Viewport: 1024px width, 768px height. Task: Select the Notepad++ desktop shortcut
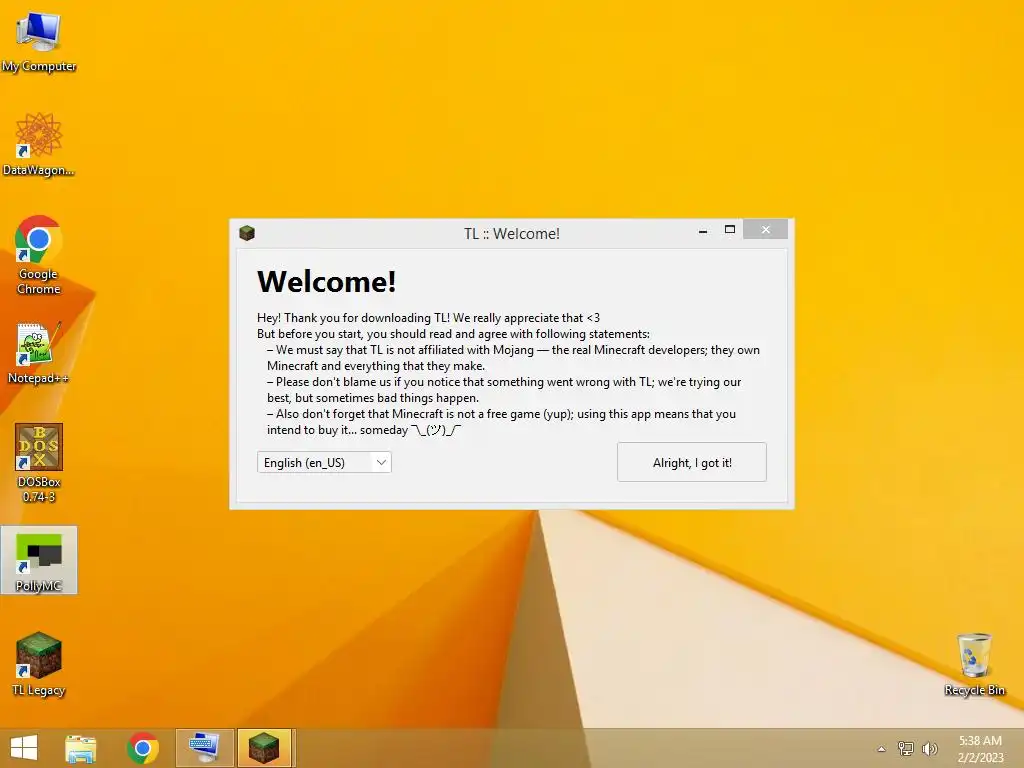(38, 353)
